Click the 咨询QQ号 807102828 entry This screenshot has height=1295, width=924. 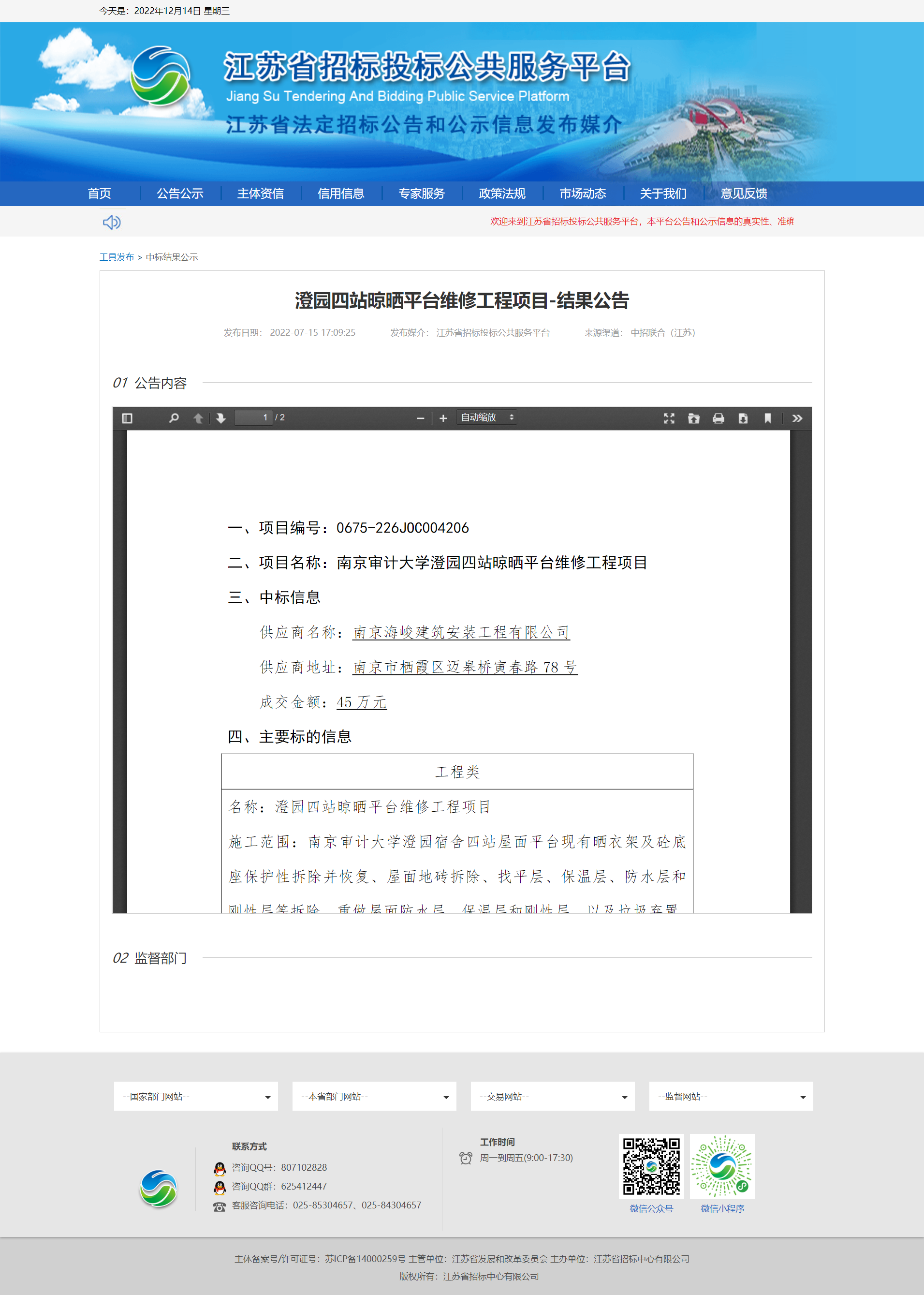[279, 1167]
